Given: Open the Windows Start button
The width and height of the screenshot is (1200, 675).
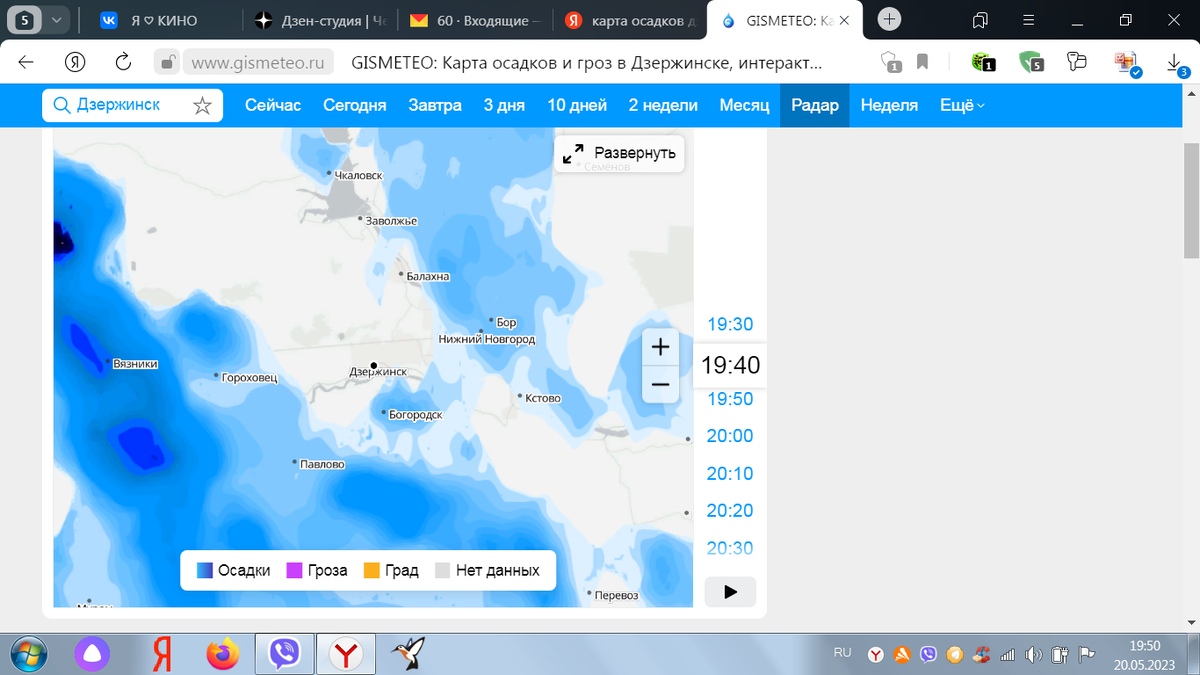Looking at the screenshot, I should click(27, 655).
